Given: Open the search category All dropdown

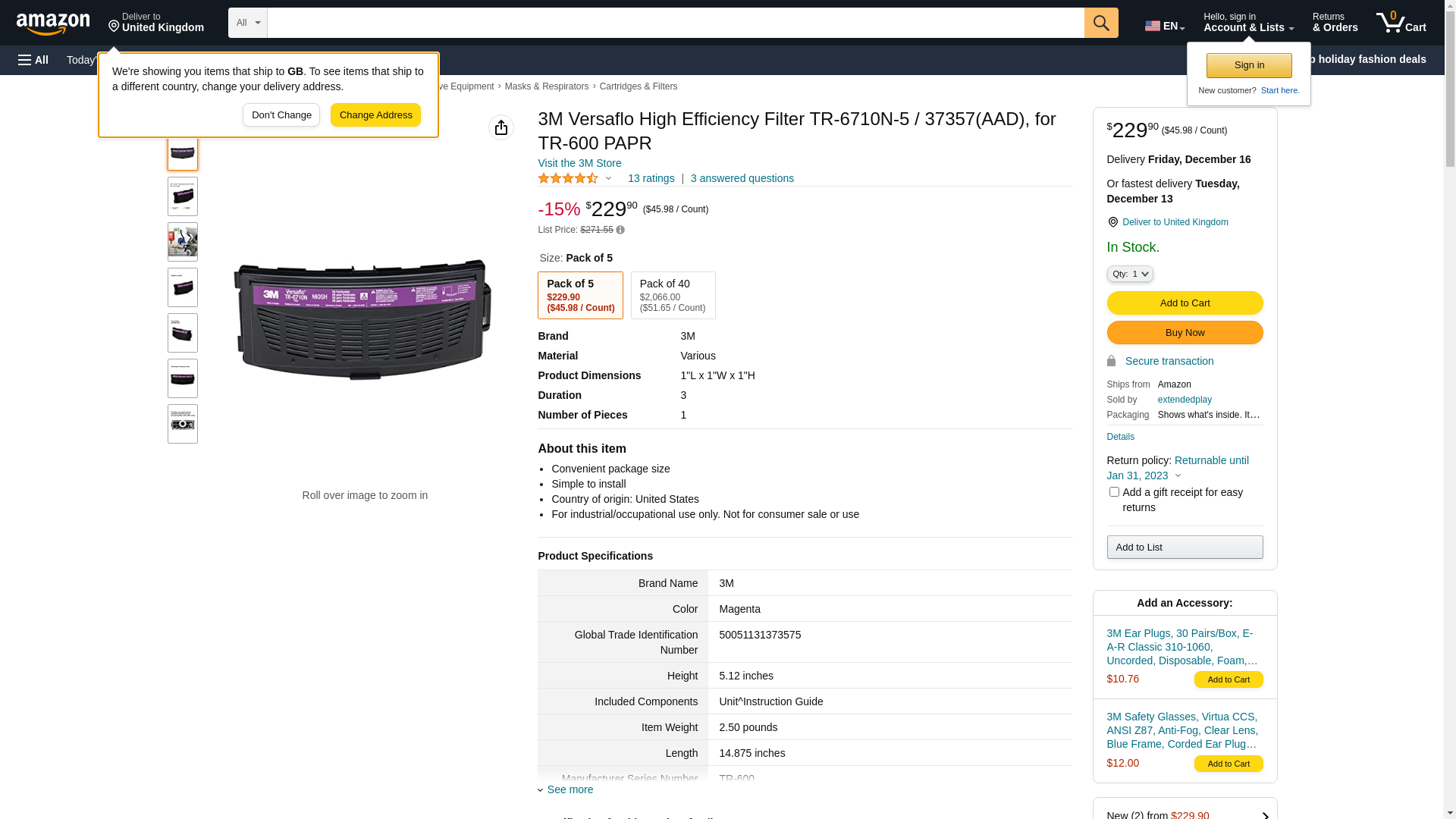Looking at the screenshot, I should [248, 23].
